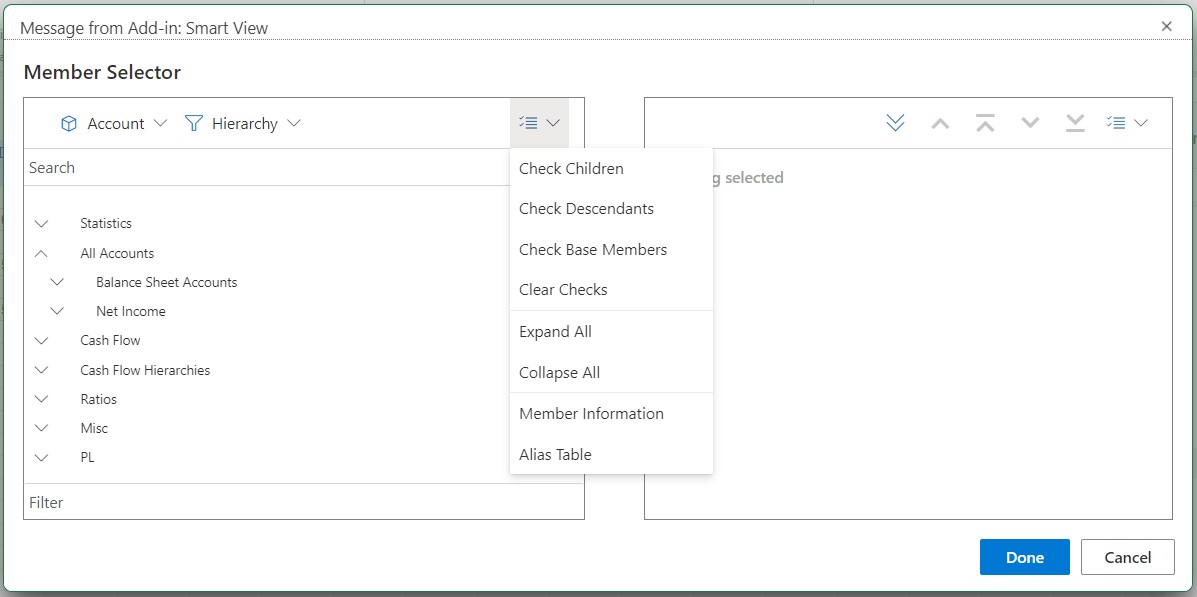Click the Move to Bottom icon

click(1075, 122)
